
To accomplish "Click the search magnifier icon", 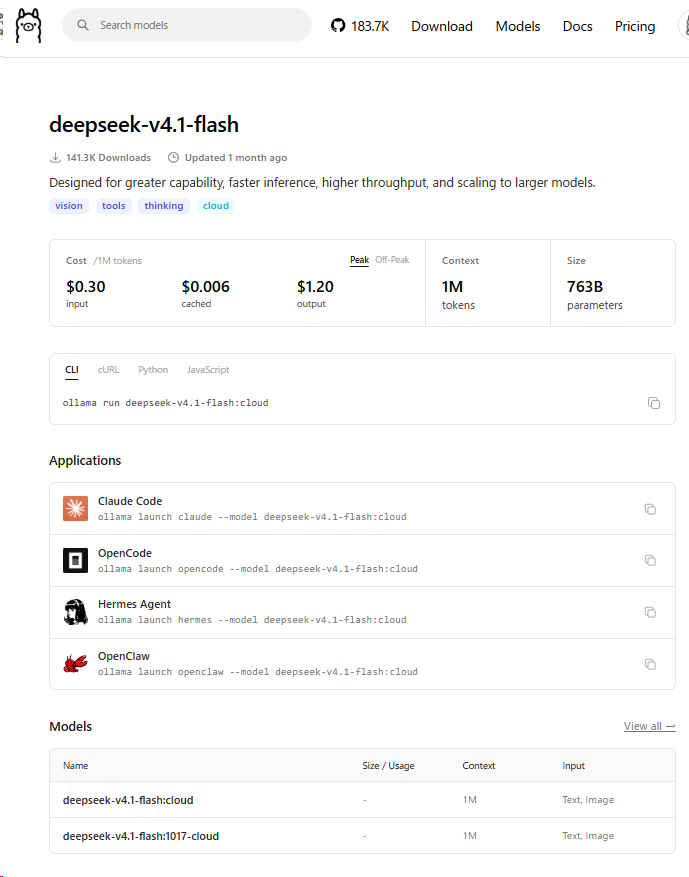I will pyautogui.click(x=83, y=25).
